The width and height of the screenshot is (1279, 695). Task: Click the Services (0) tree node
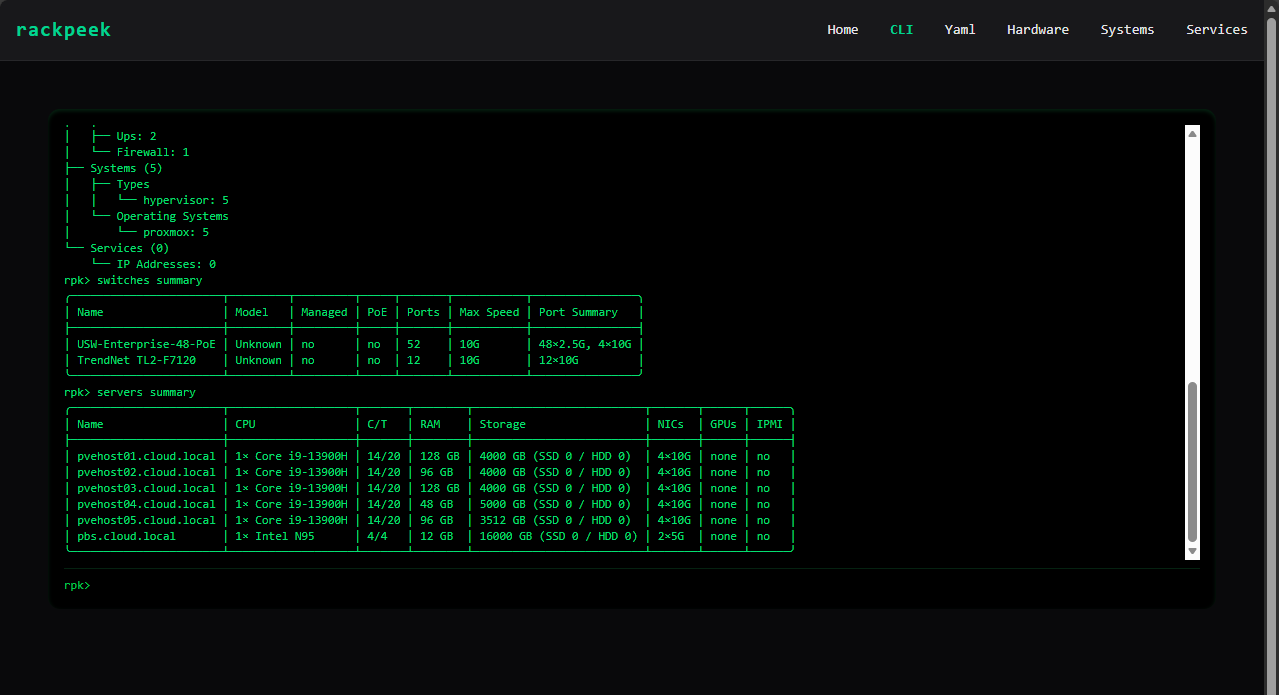(129, 248)
